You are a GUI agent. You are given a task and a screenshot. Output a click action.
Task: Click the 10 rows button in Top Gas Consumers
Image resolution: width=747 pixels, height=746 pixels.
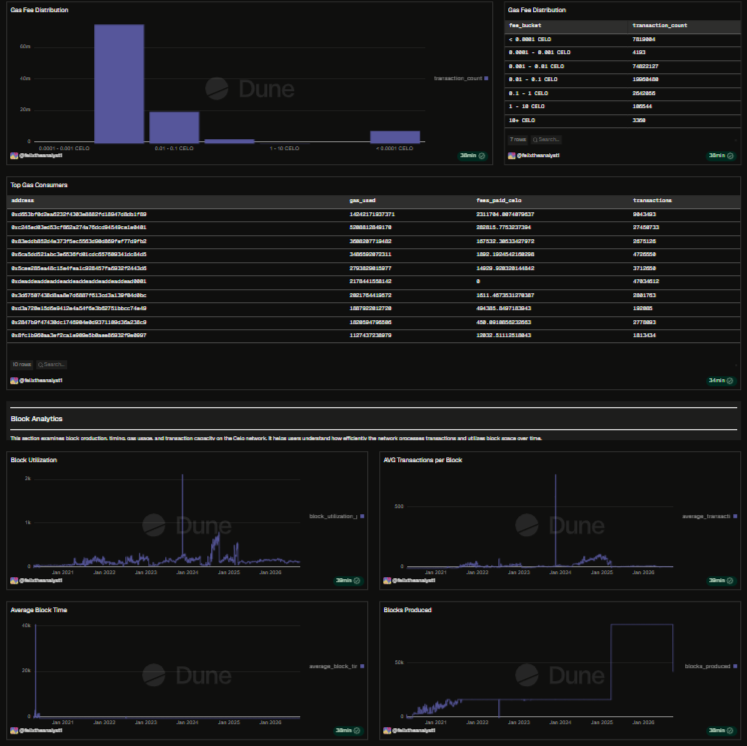click(22, 365)
